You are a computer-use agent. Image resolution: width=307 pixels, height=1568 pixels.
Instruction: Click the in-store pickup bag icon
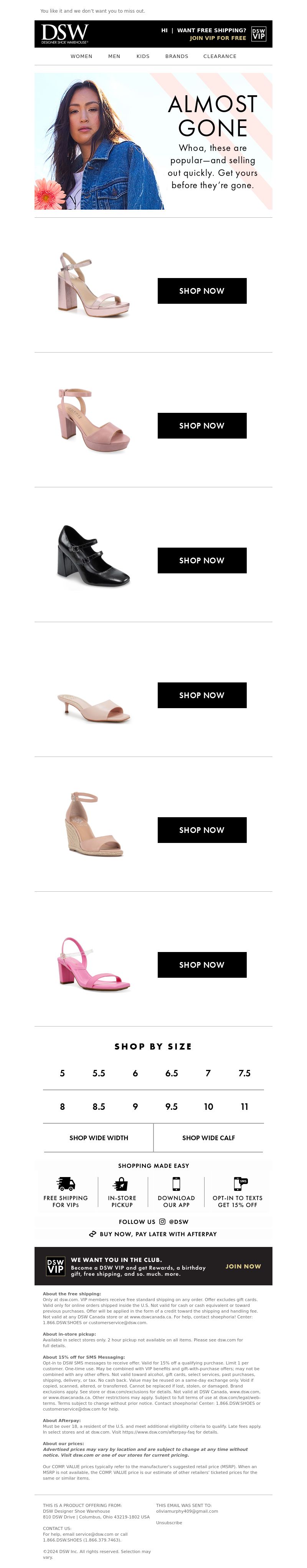tap(121, 1183)
